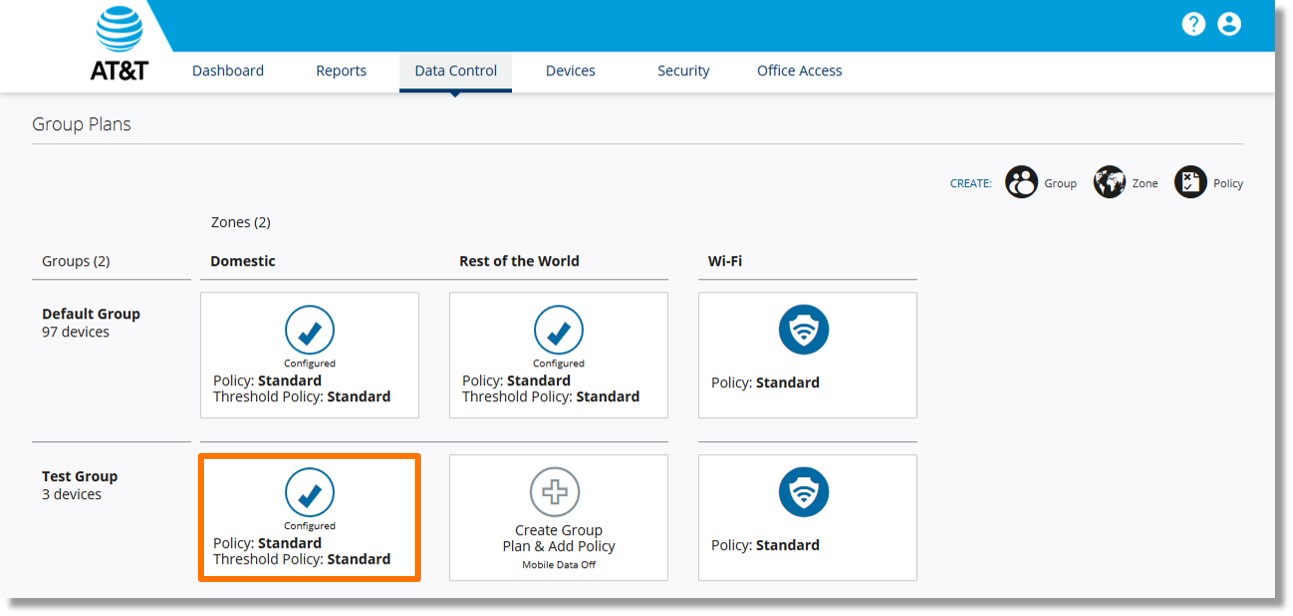Select the Data Control tab
The image size is (1293, 616).
point(456,71)
